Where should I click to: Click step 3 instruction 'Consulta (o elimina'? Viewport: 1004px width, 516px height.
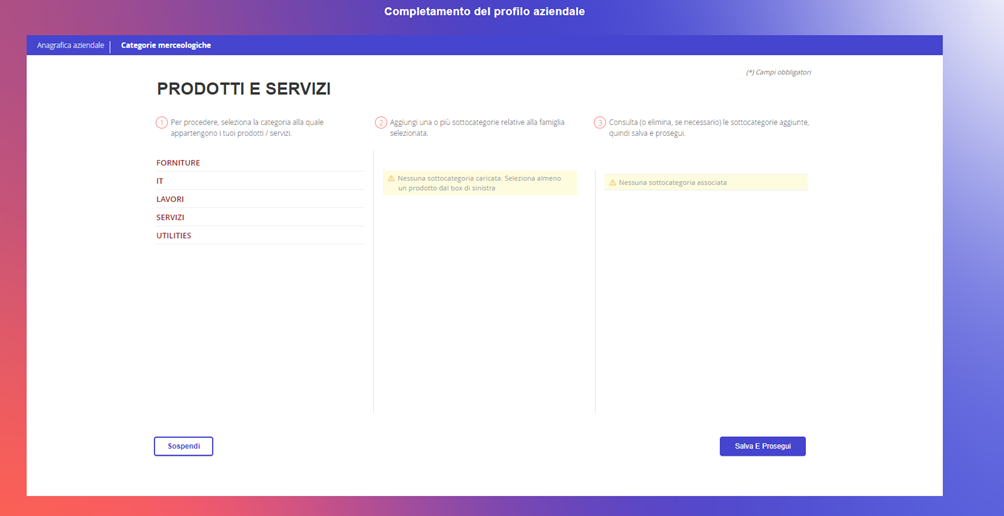pyautogui.click(x=709, y=127)
